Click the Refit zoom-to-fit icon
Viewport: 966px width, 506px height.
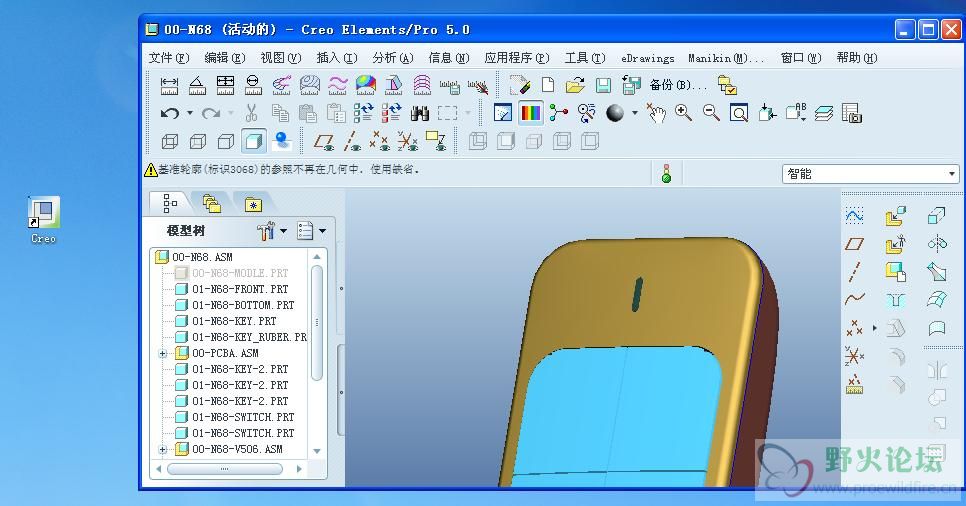point(739,113)
